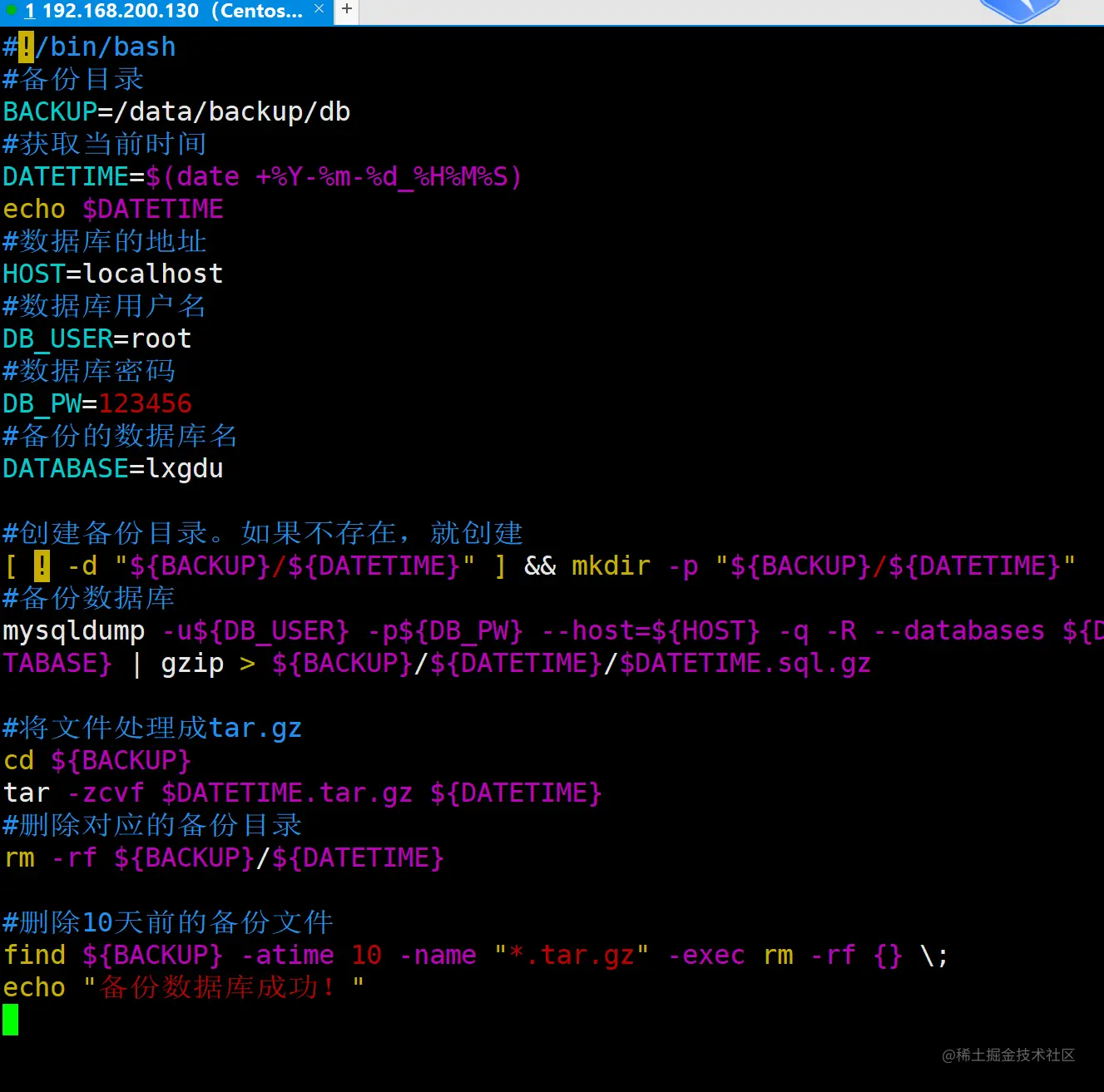The width and height of the screenshot is (1104, 1092).
Task: Click the #!/bin/bash shebang line
Action: [89, 47]
